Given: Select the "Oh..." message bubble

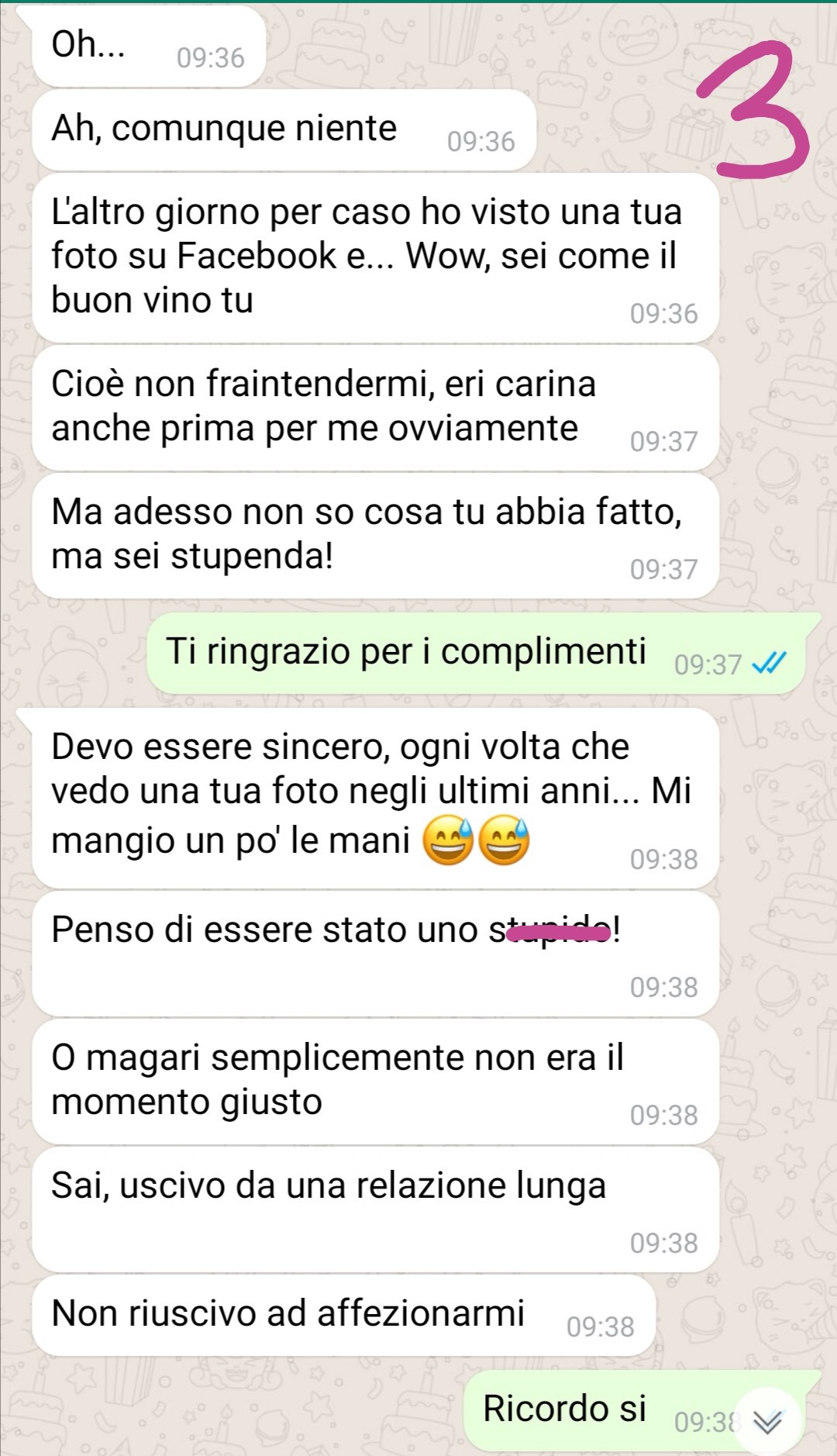Looking at the screenshot, I should [149, 46].
